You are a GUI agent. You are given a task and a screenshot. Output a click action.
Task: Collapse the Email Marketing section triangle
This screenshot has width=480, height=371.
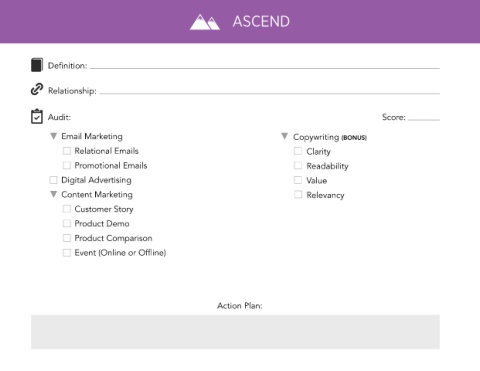click(53, 136)
